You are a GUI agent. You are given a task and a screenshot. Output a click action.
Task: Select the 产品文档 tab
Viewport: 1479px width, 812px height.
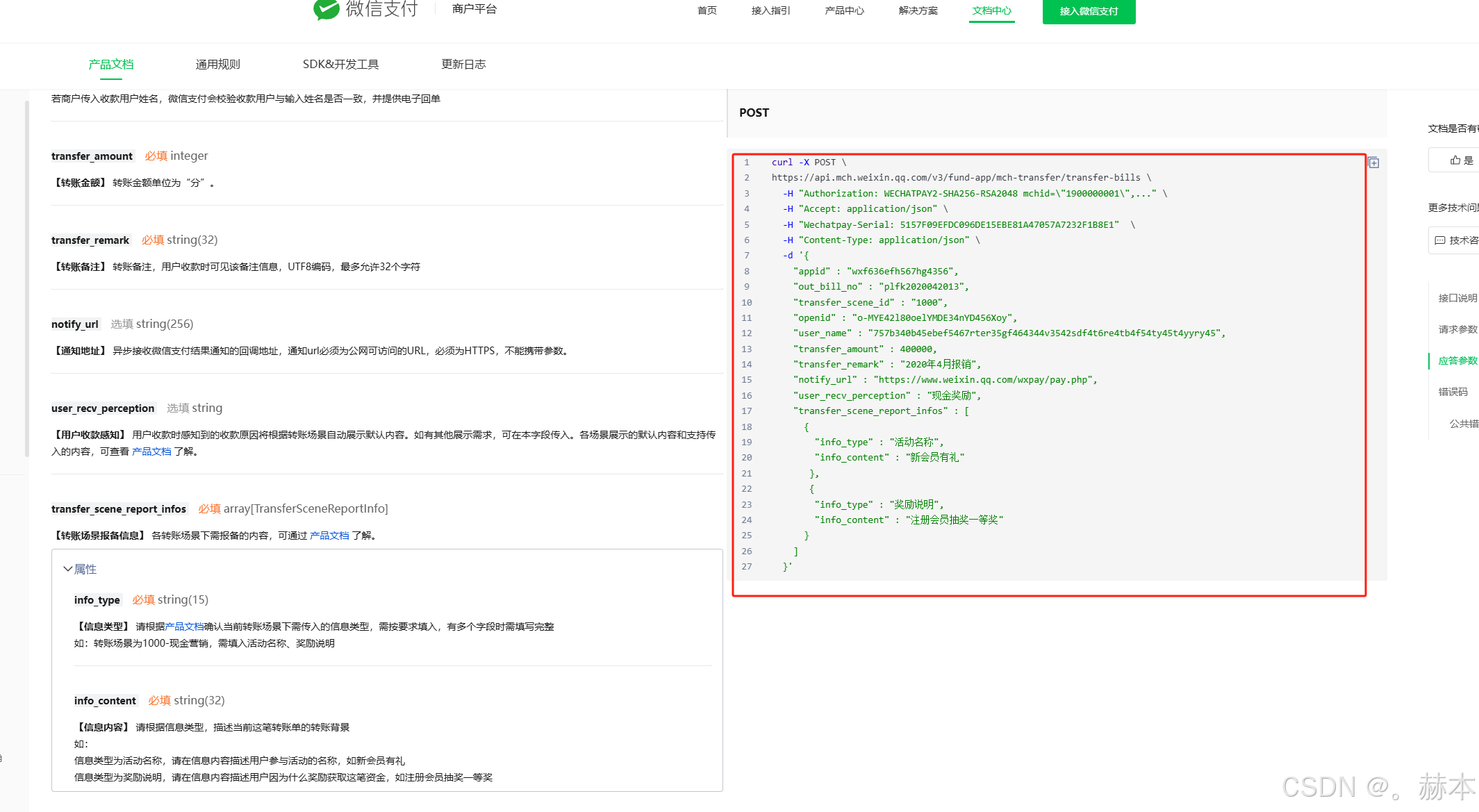pos(111,64)
